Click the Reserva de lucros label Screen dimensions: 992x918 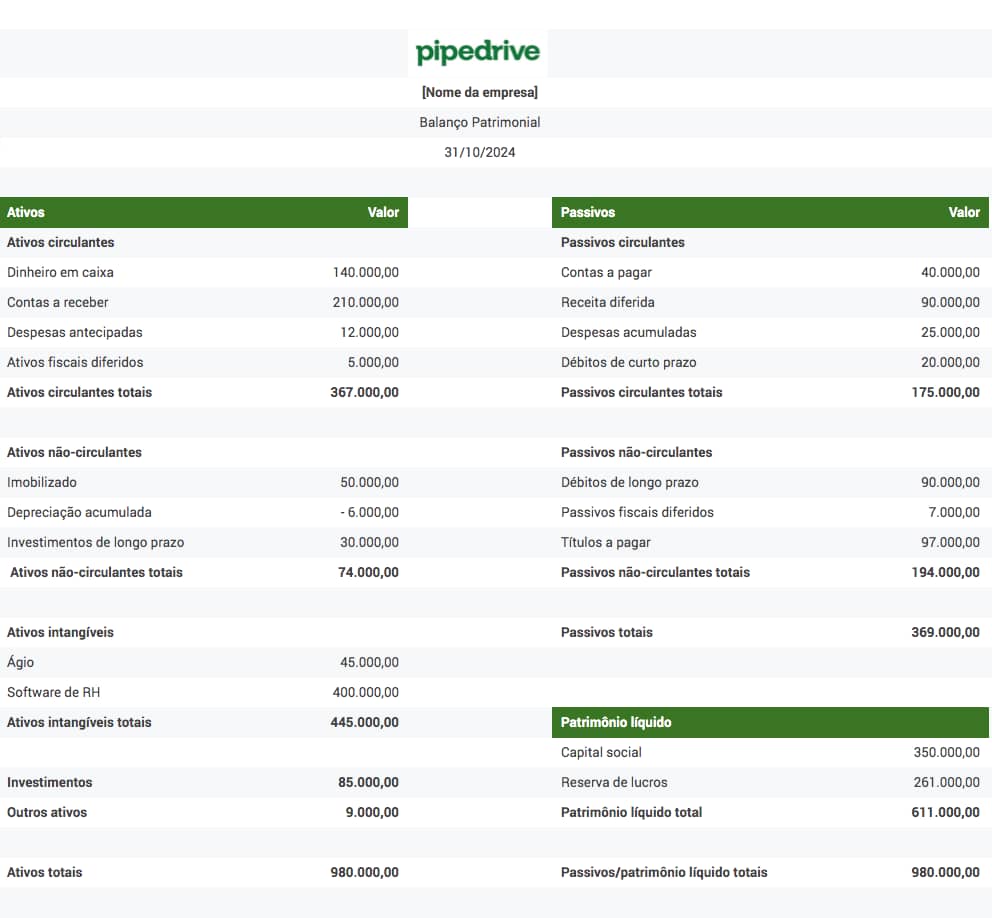[x=614, y=783]
